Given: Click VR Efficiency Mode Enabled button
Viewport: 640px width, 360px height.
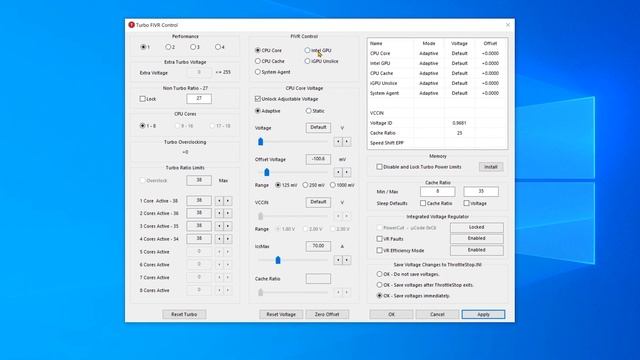Looking at the screenshot, I should [x=477, y=250].
